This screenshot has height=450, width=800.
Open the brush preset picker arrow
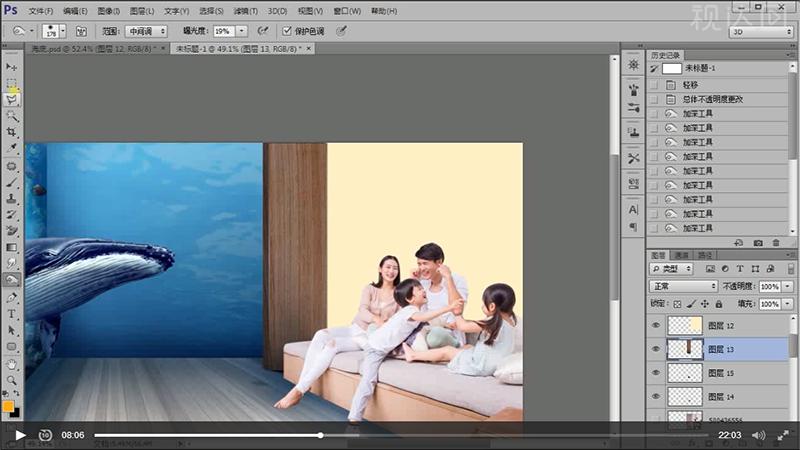coord(63,31)
